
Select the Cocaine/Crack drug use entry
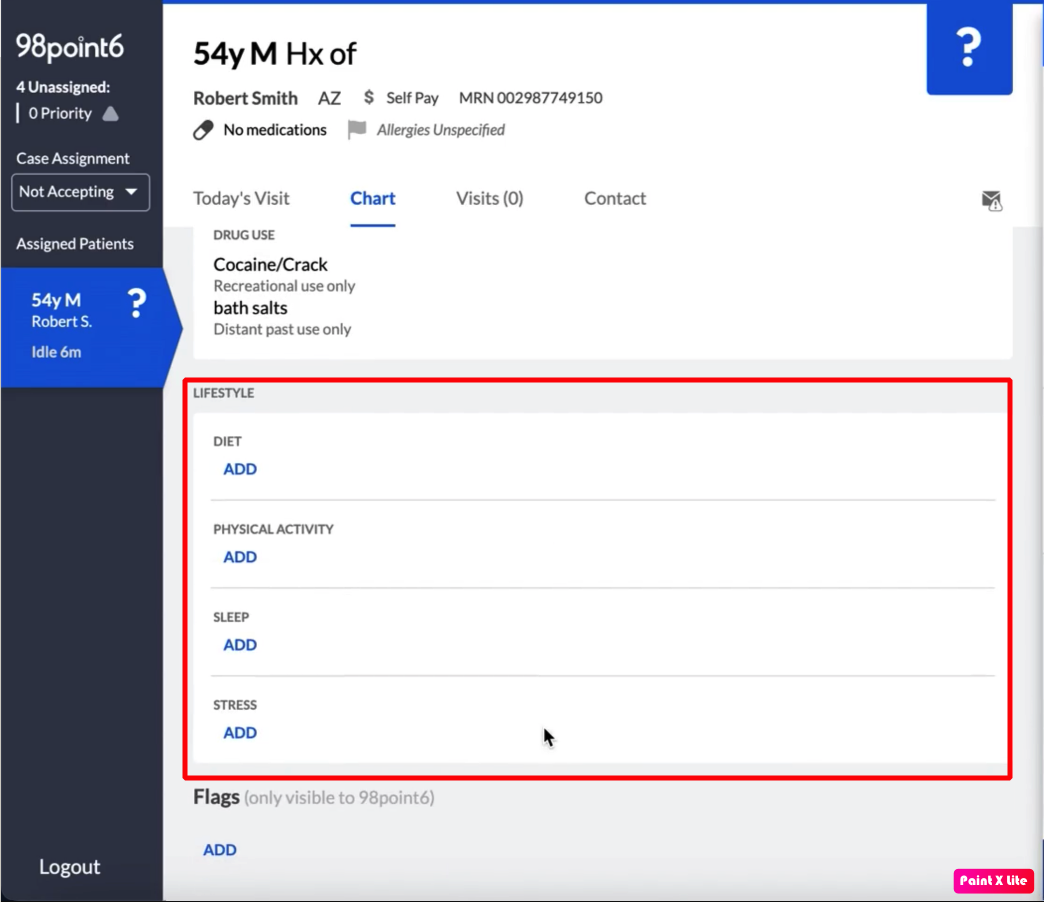[270, 265]
